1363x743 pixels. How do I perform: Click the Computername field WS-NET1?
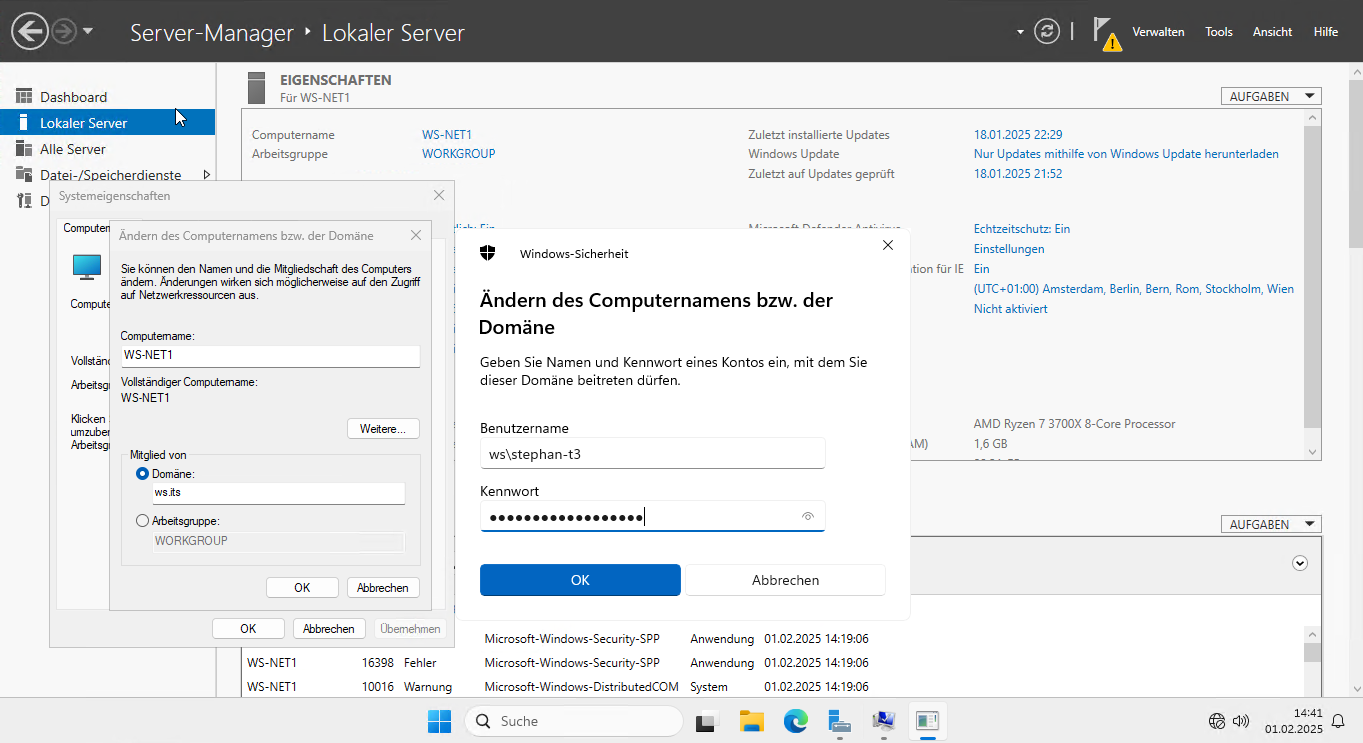point(270,355)
